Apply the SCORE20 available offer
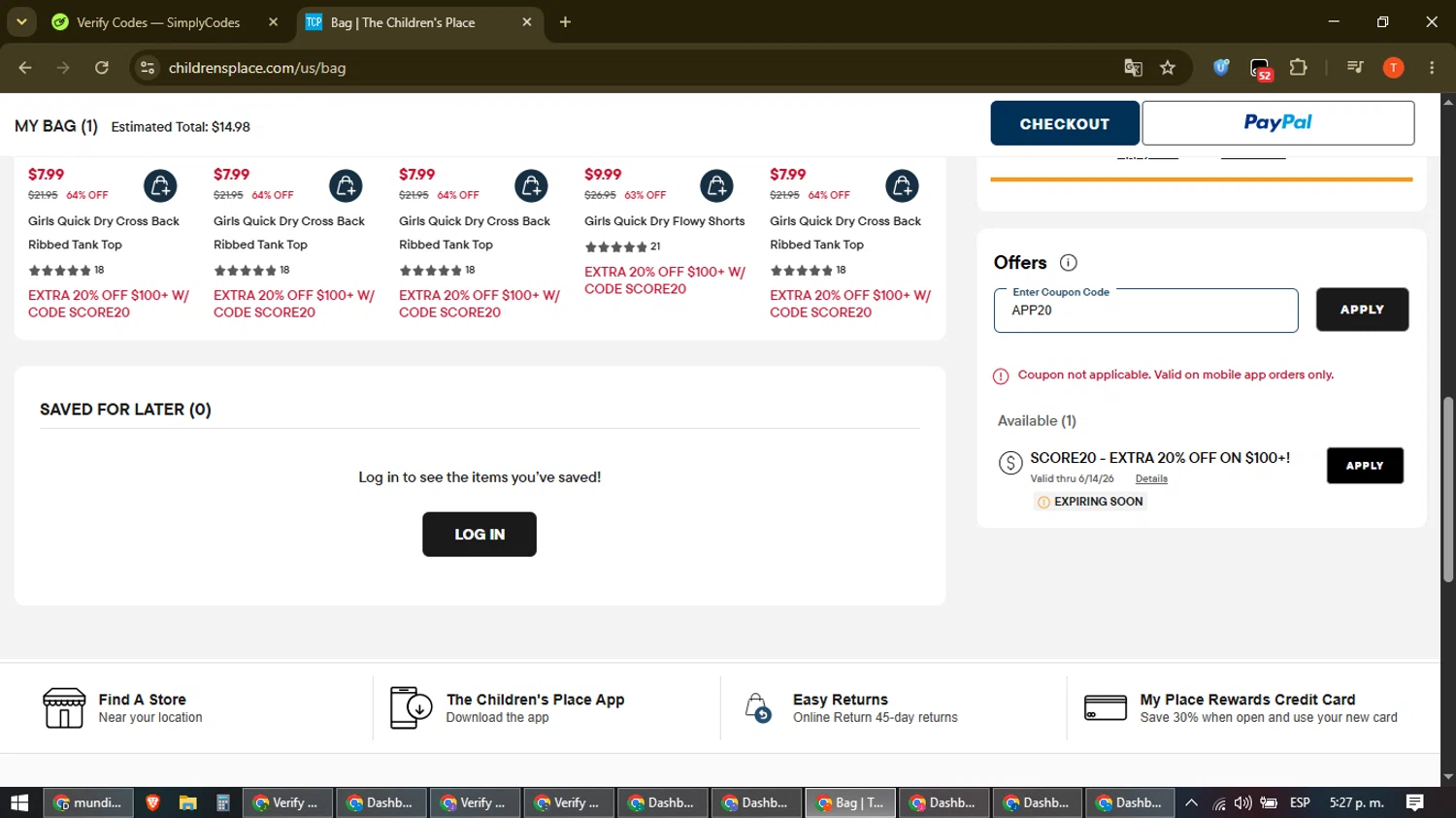This screenshot has height=818, width=1456. click(x=1365, y=466)
